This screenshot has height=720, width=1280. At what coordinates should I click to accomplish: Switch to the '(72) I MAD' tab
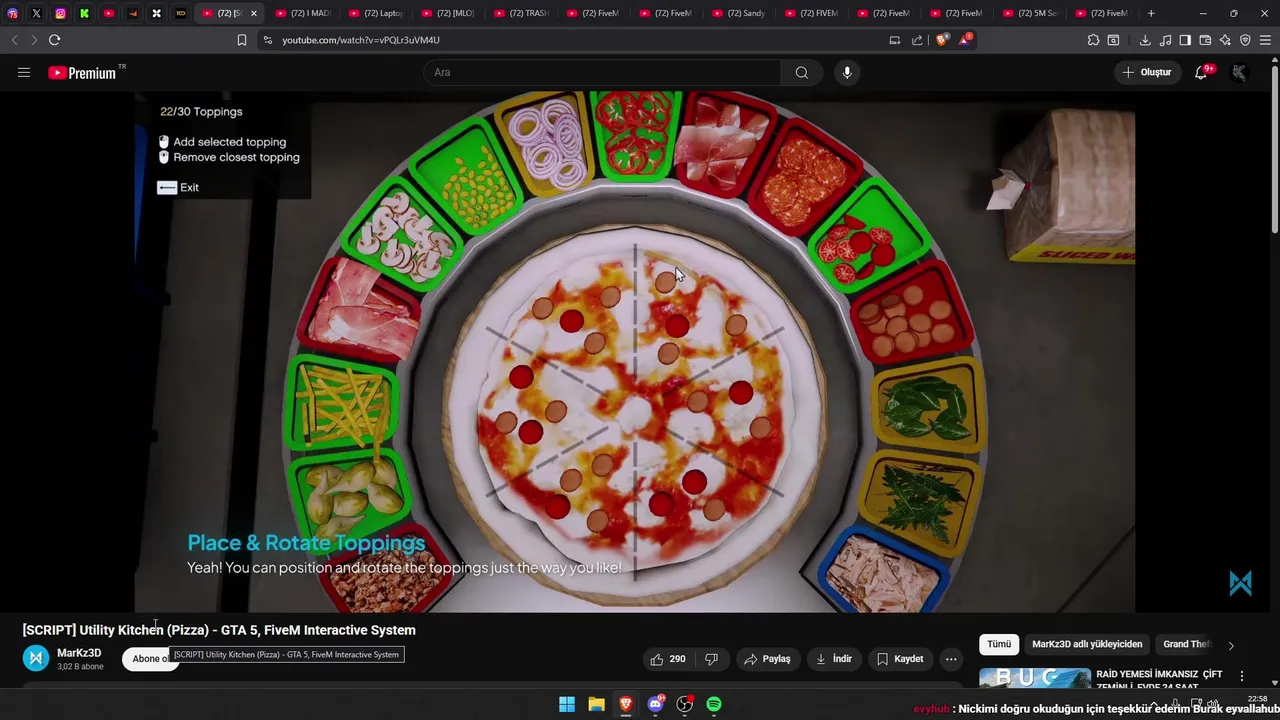302,13
